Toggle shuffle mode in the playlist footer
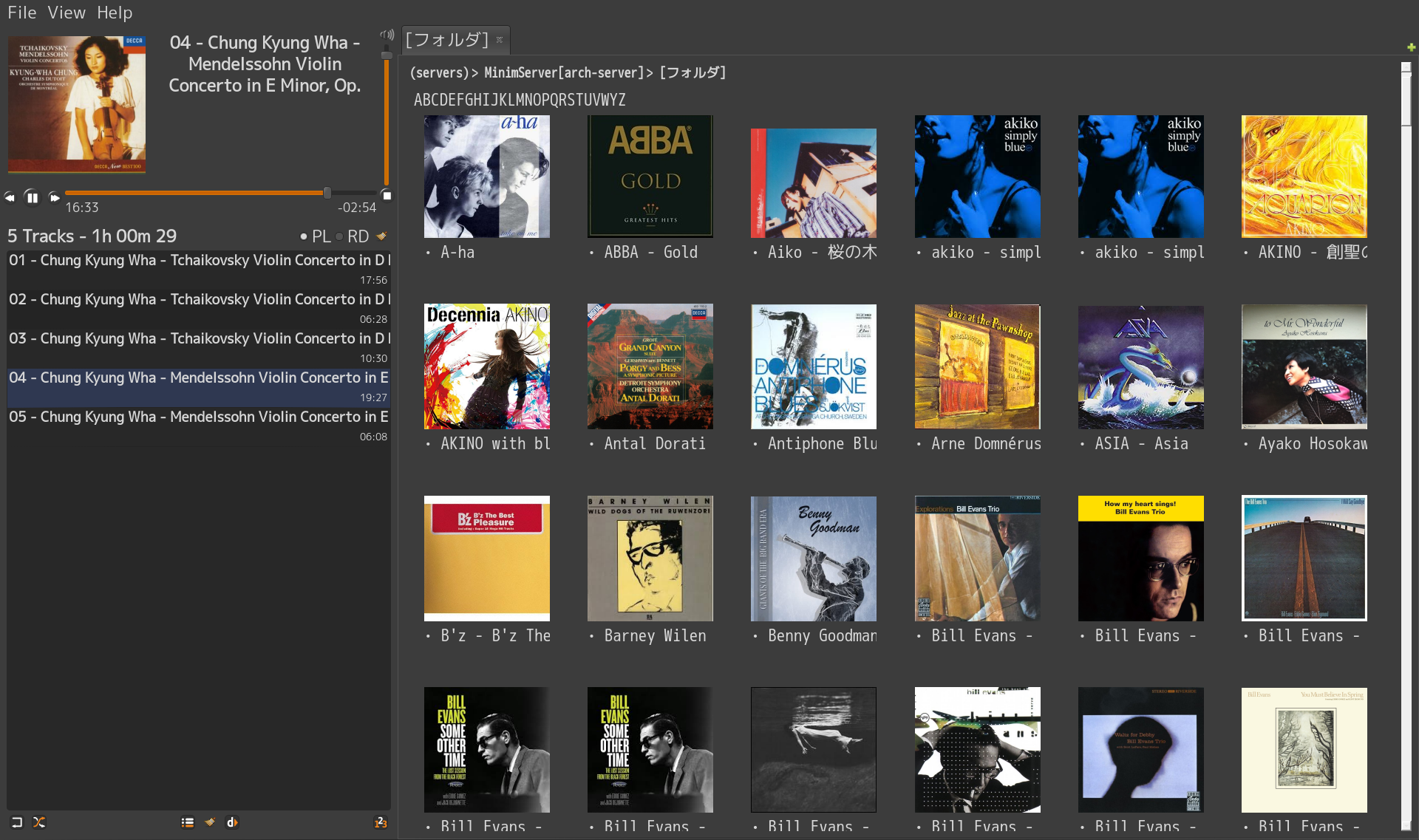Image resolution: width=1419 pixels, height=840 pixels. (x=39, y=822)
